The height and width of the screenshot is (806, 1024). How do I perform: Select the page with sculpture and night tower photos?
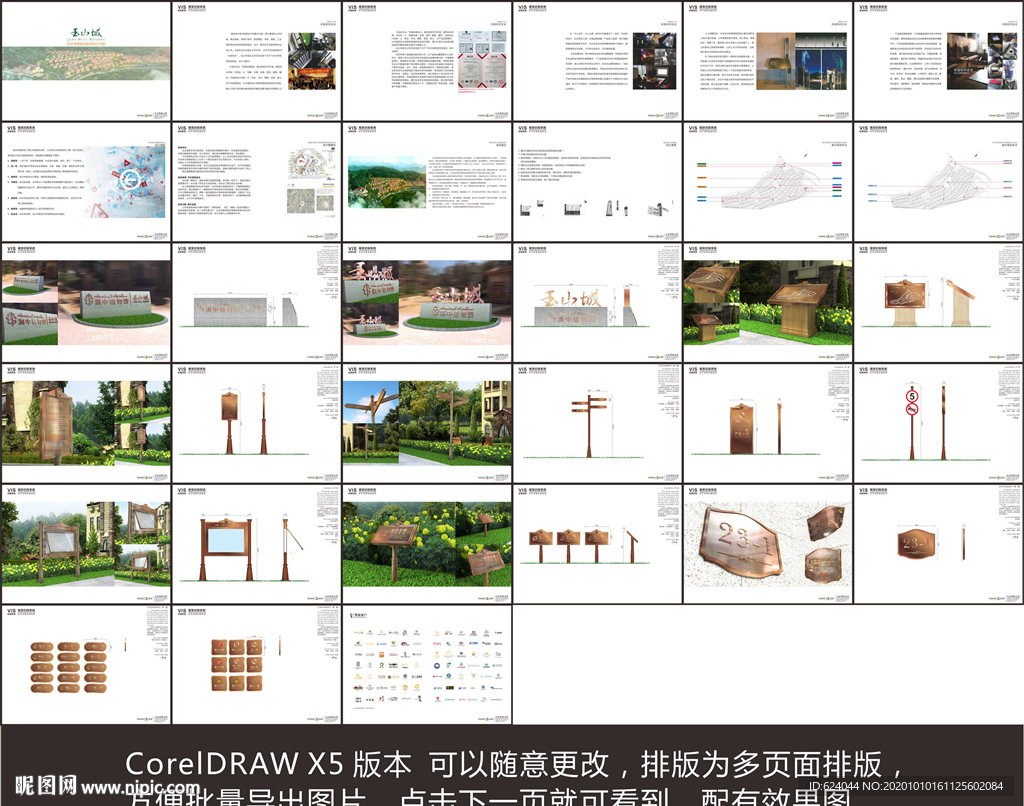point(767,61)
